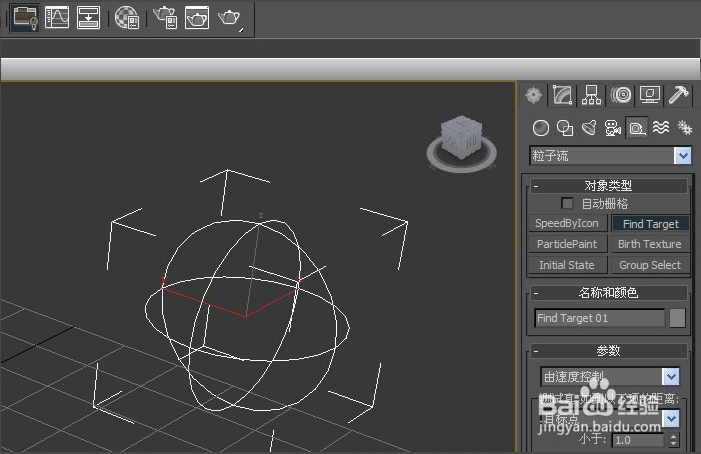Image resolution: width=701 pixels, height=454 pixels.
Task: Click the Initial State button
Action: (567, 265)
